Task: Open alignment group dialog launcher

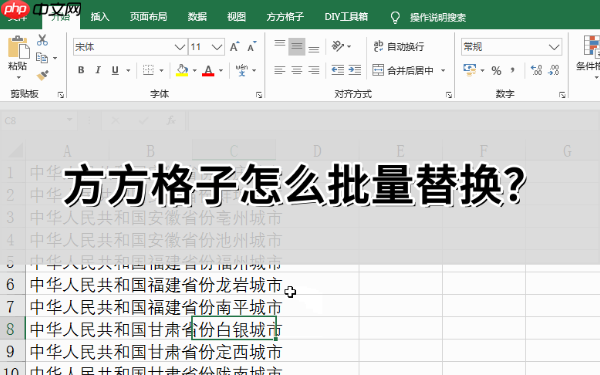Action: pyautogui.click(x=448, y=95)
